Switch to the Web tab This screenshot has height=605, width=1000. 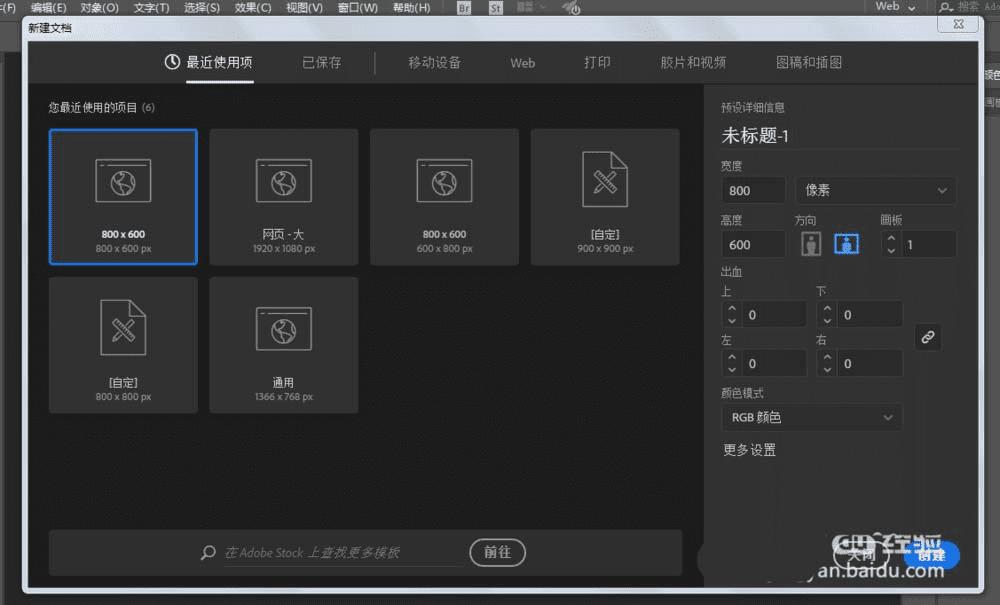(x=522, y=63)
